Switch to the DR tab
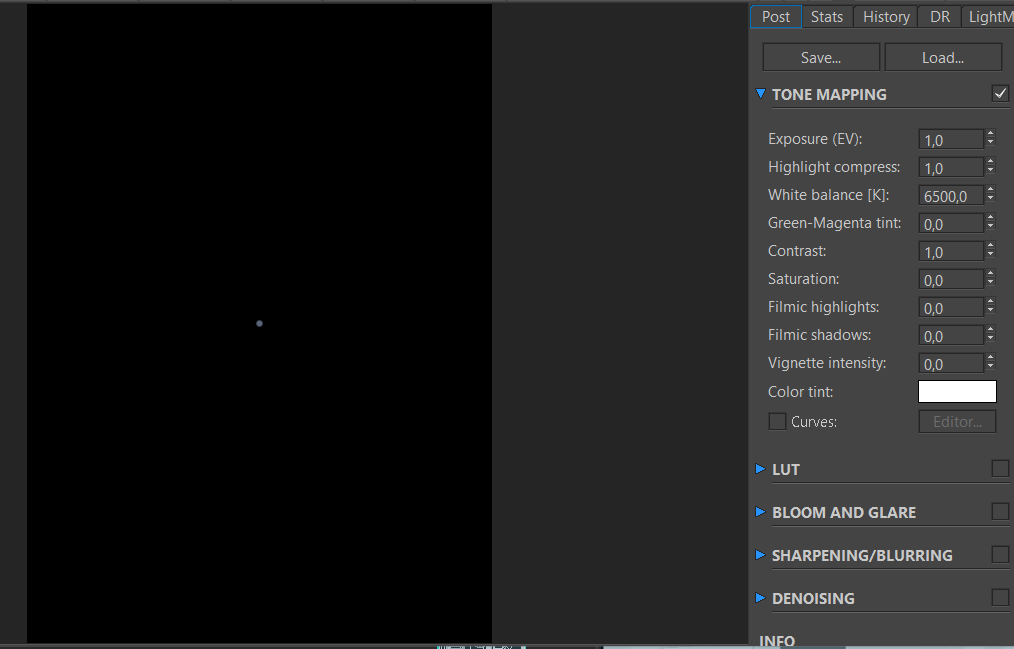The height and width of the screenshot is (649, 1014). tap(940, 17)
